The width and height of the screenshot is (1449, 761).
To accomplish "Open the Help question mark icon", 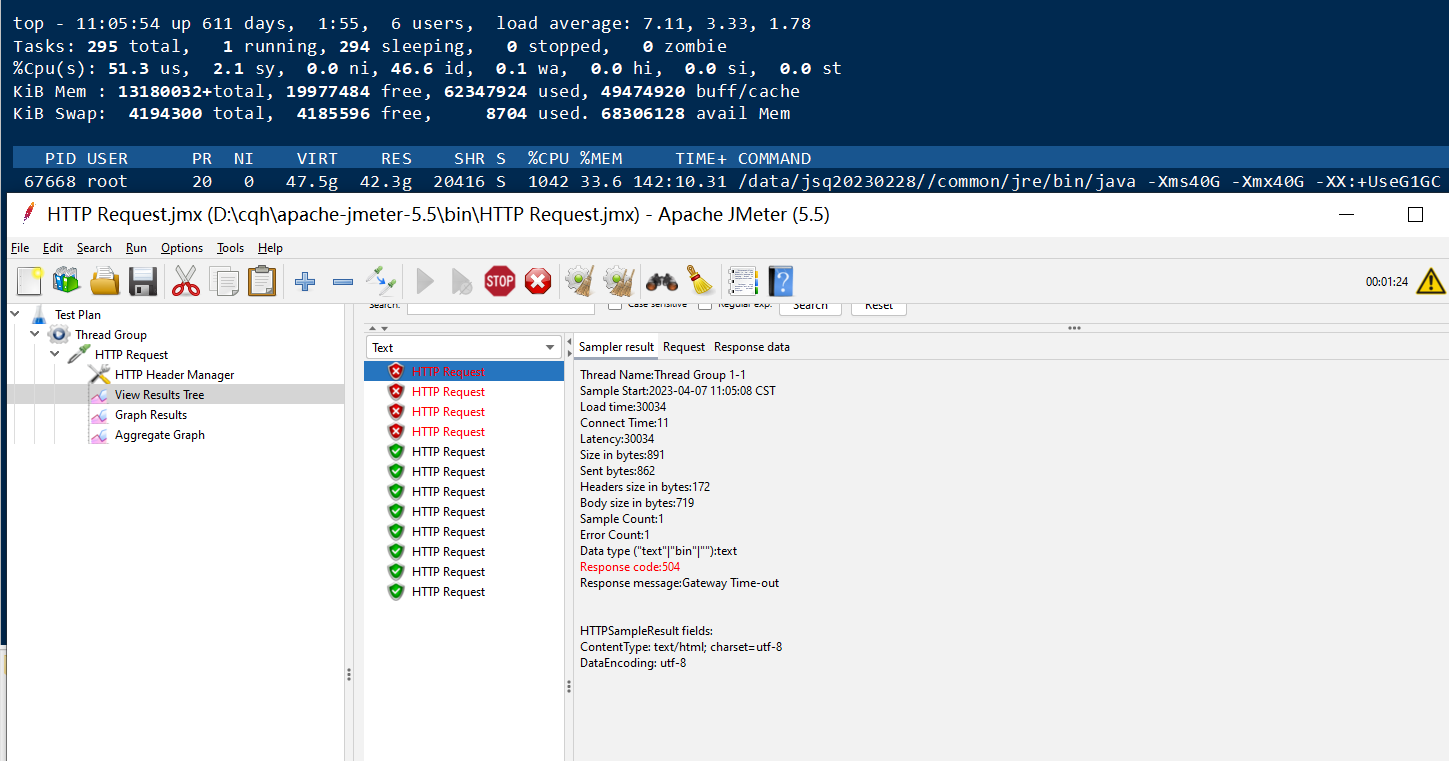I will (780, 281).
